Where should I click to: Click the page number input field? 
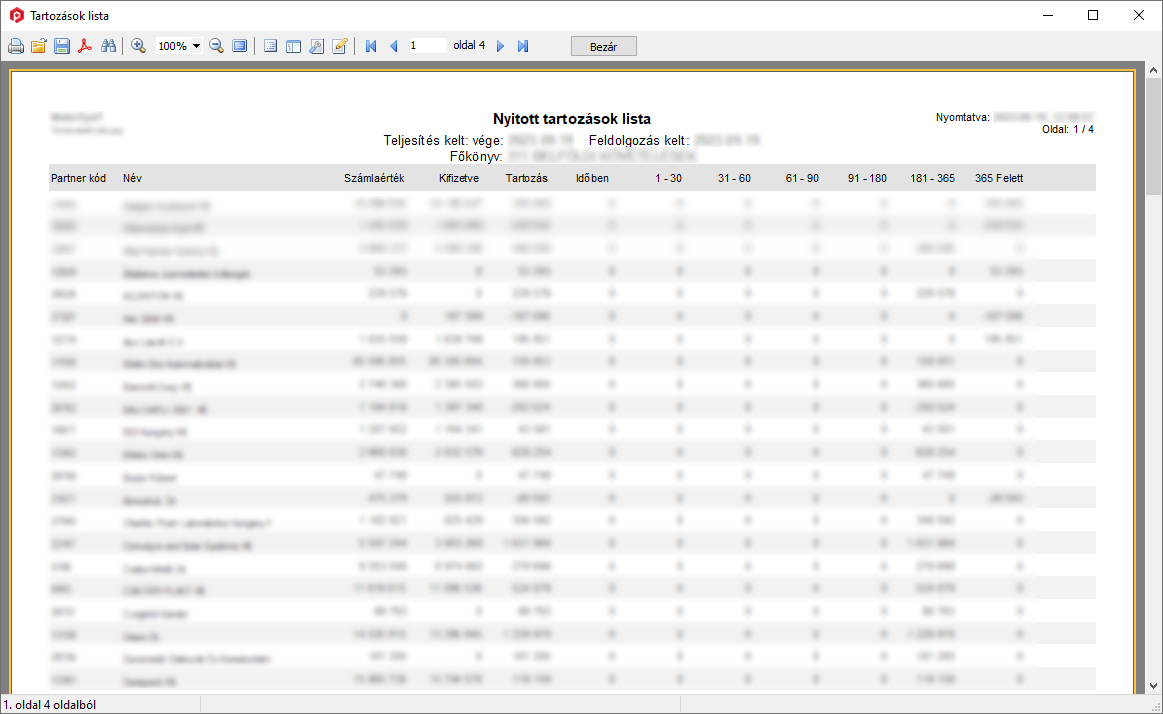click(427, 46)
